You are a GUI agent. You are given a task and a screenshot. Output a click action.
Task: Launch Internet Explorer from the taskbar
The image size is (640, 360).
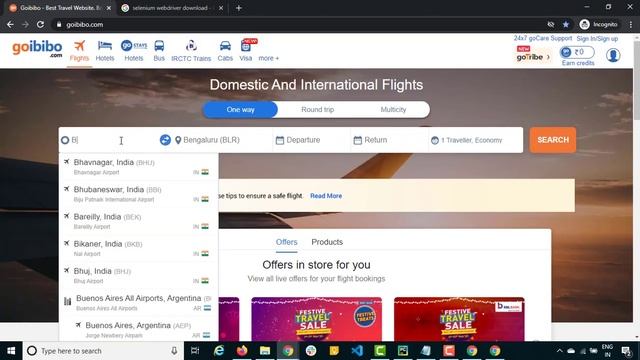pos(219,351)
